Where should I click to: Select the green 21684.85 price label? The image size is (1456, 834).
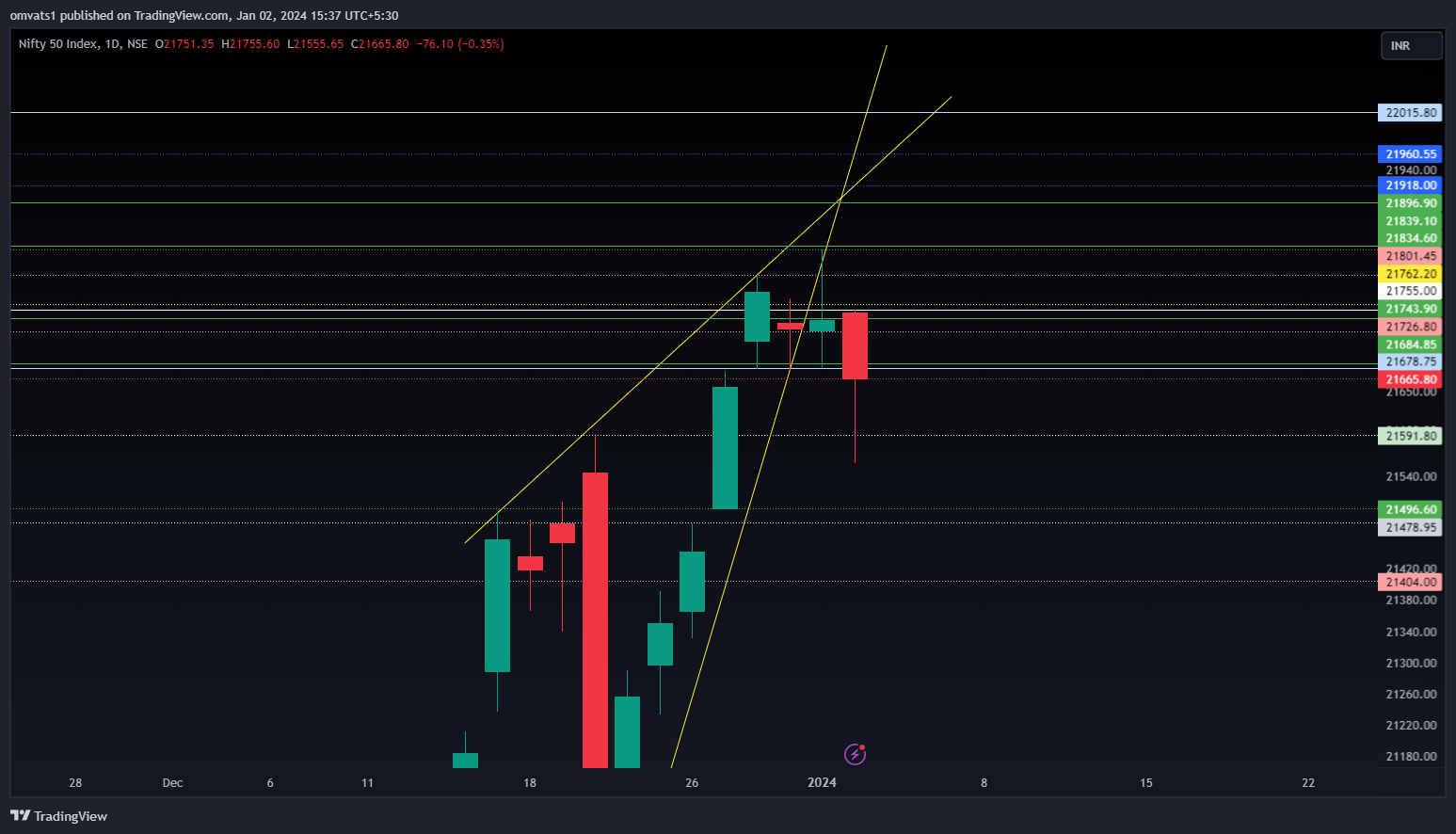point(1410,345)
